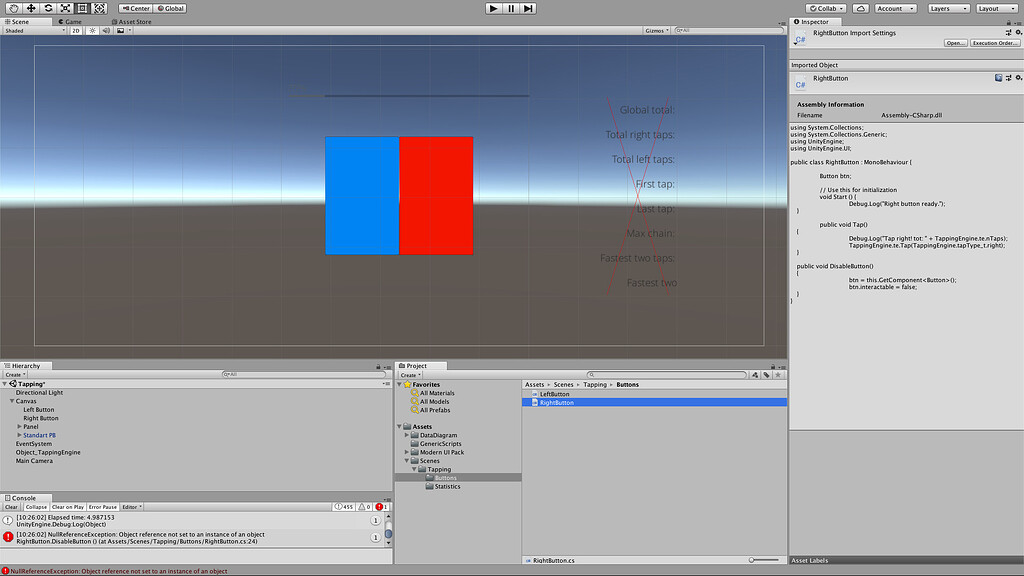Viewport: 1024px width, 576px height.
Task: Toggle 2D scene view mode
Action: click(75, 30)
